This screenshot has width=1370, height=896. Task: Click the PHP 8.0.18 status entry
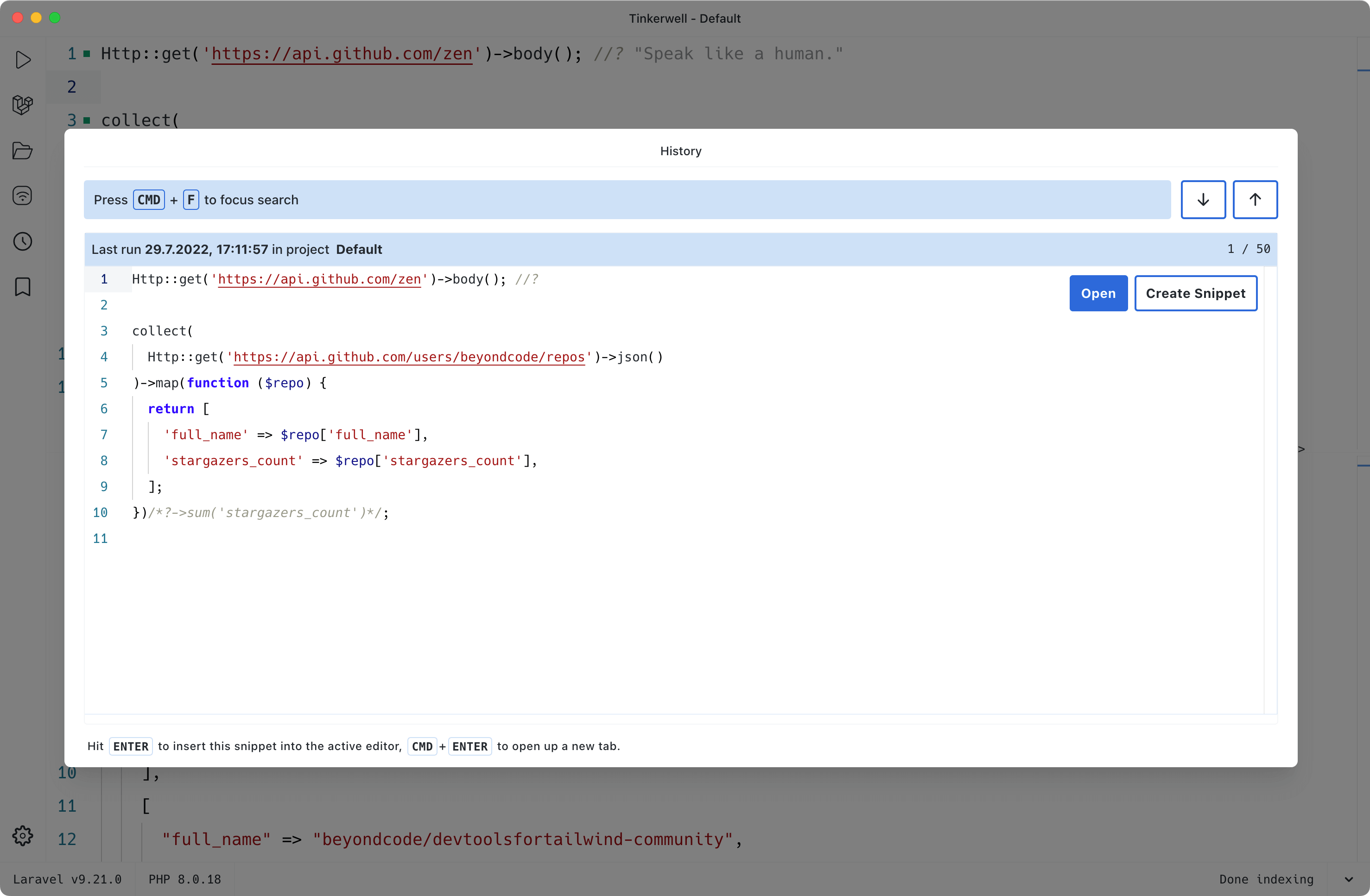point(185,879)
